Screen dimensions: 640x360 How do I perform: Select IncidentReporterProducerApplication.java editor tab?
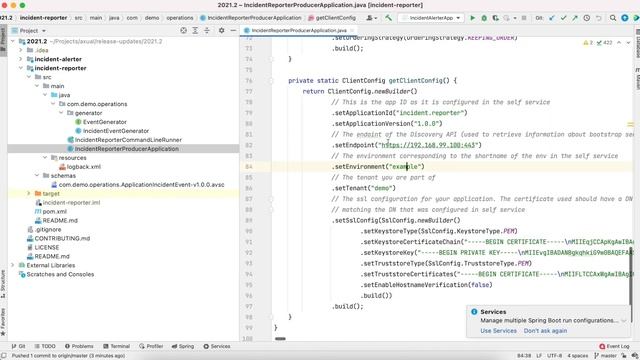point(299,31)
